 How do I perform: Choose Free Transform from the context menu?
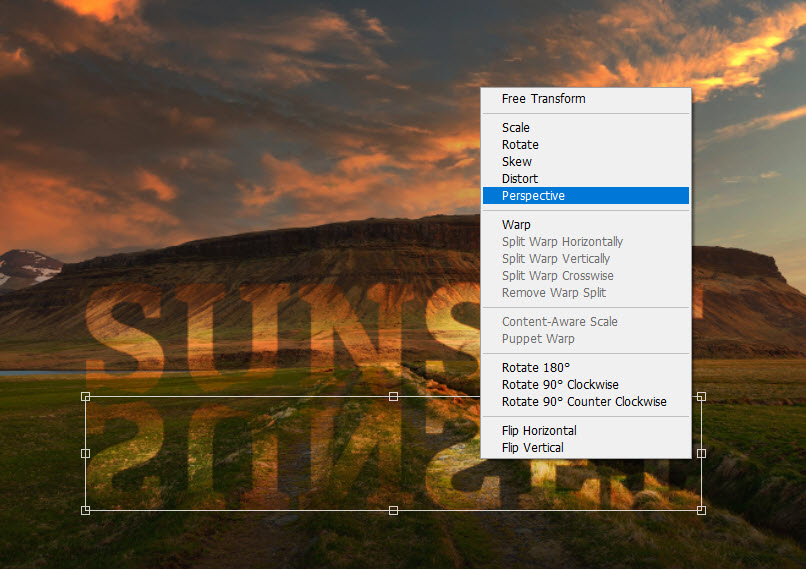tap(543, 99)
